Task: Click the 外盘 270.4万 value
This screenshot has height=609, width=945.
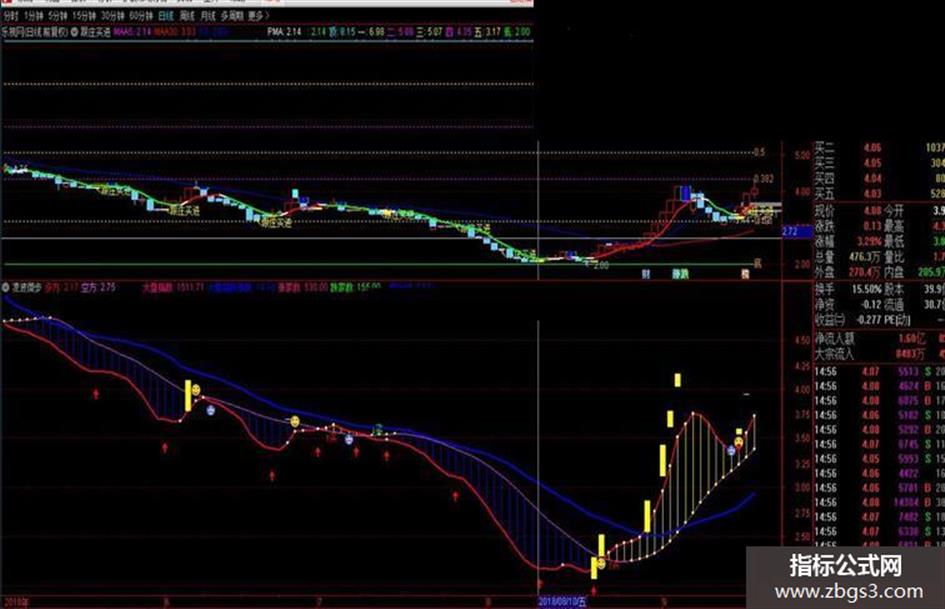Action: (865, 273)
